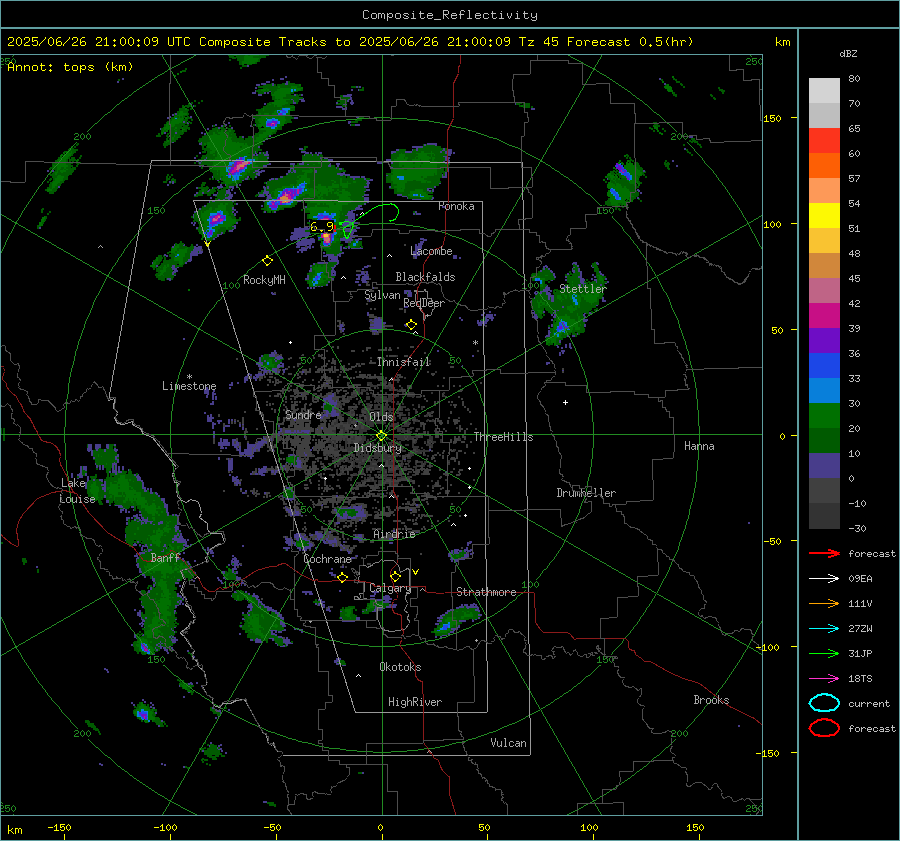The height and width of the screenshot is (841, 900).
Task: Click the radar-center diamond near Didsbury
Action: click(x=381, y=436)
